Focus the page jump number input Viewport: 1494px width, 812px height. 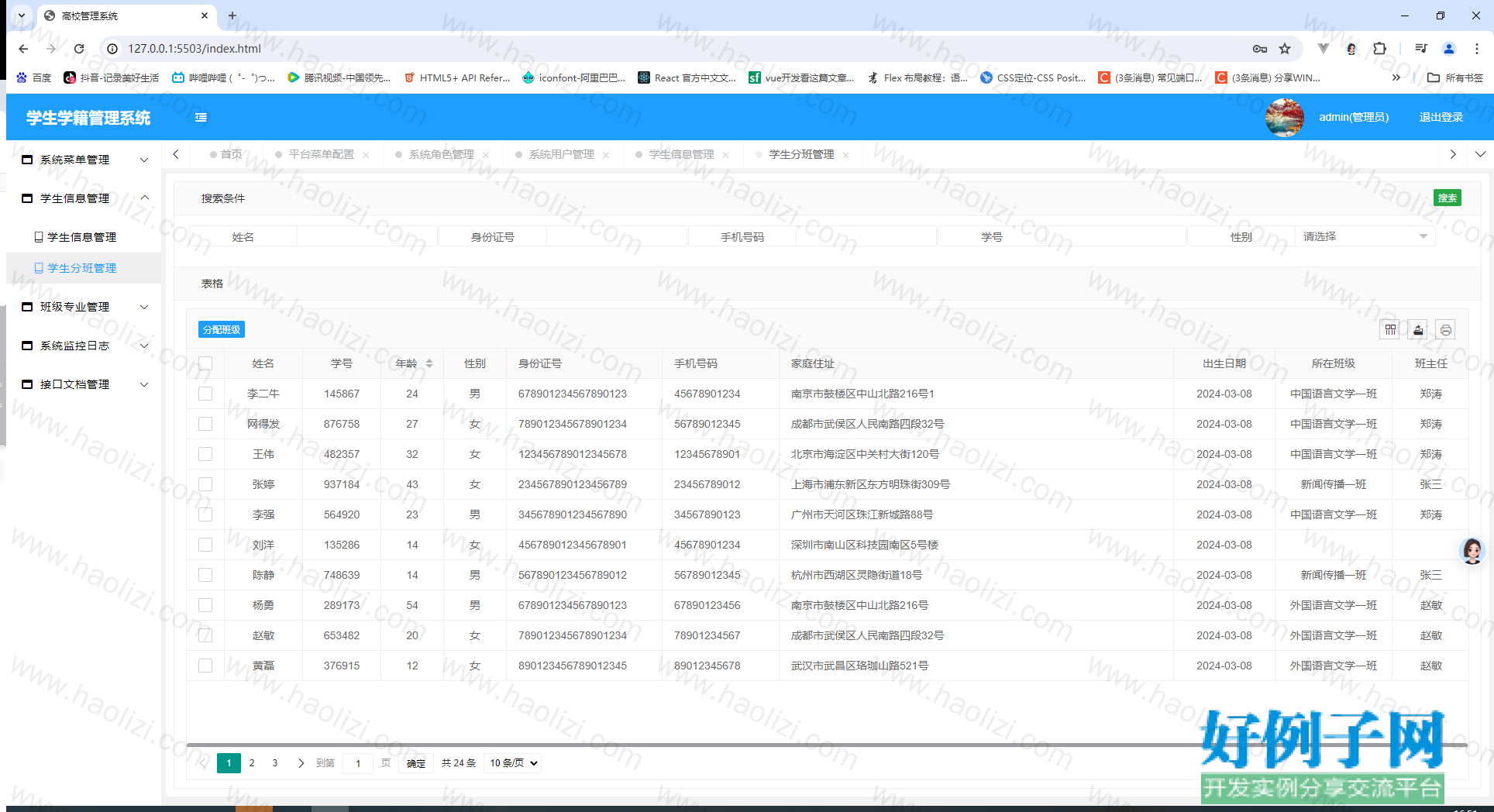tap(358, 763)
